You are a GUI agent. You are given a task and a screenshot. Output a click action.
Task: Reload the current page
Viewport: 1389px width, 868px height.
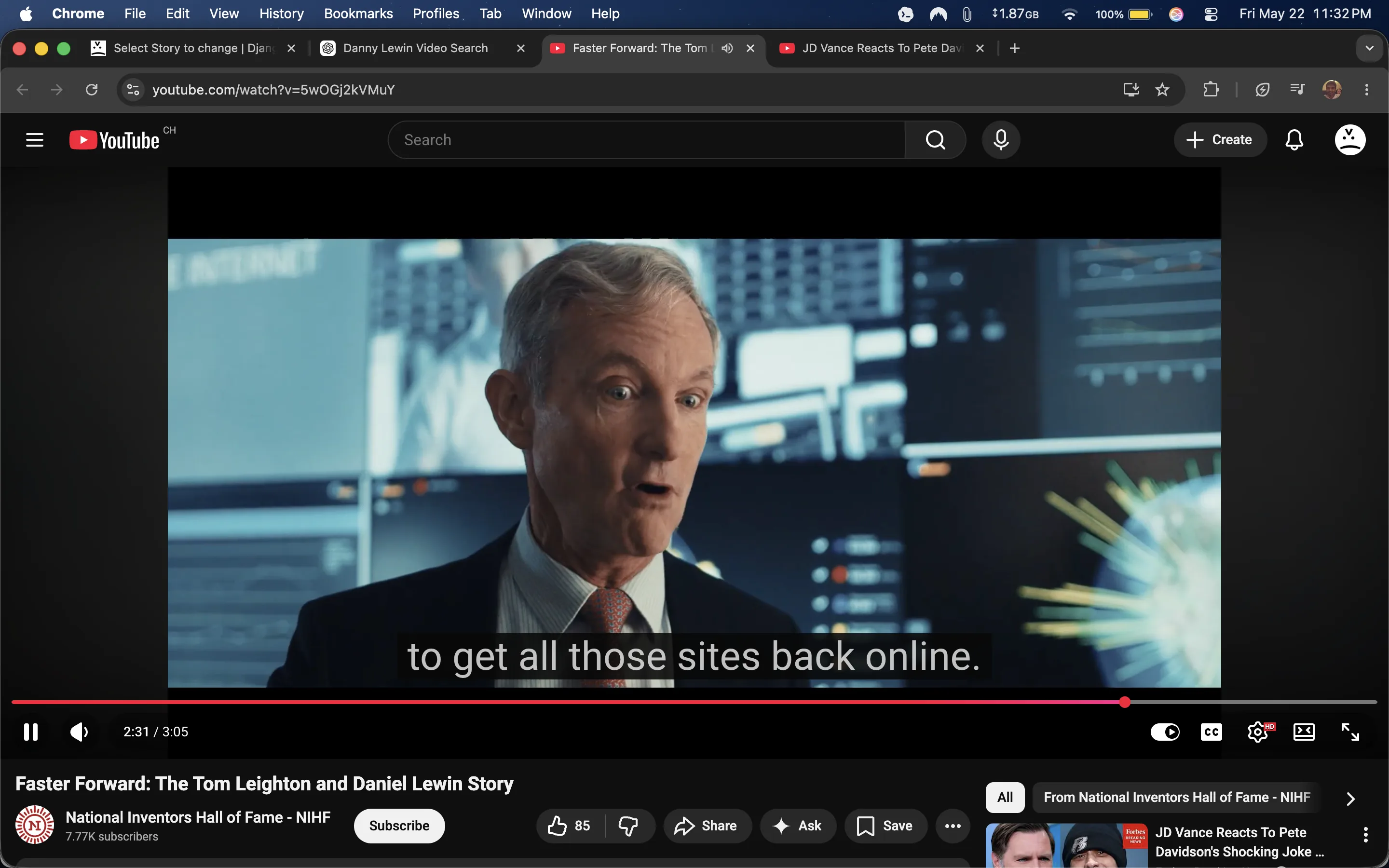92,90
